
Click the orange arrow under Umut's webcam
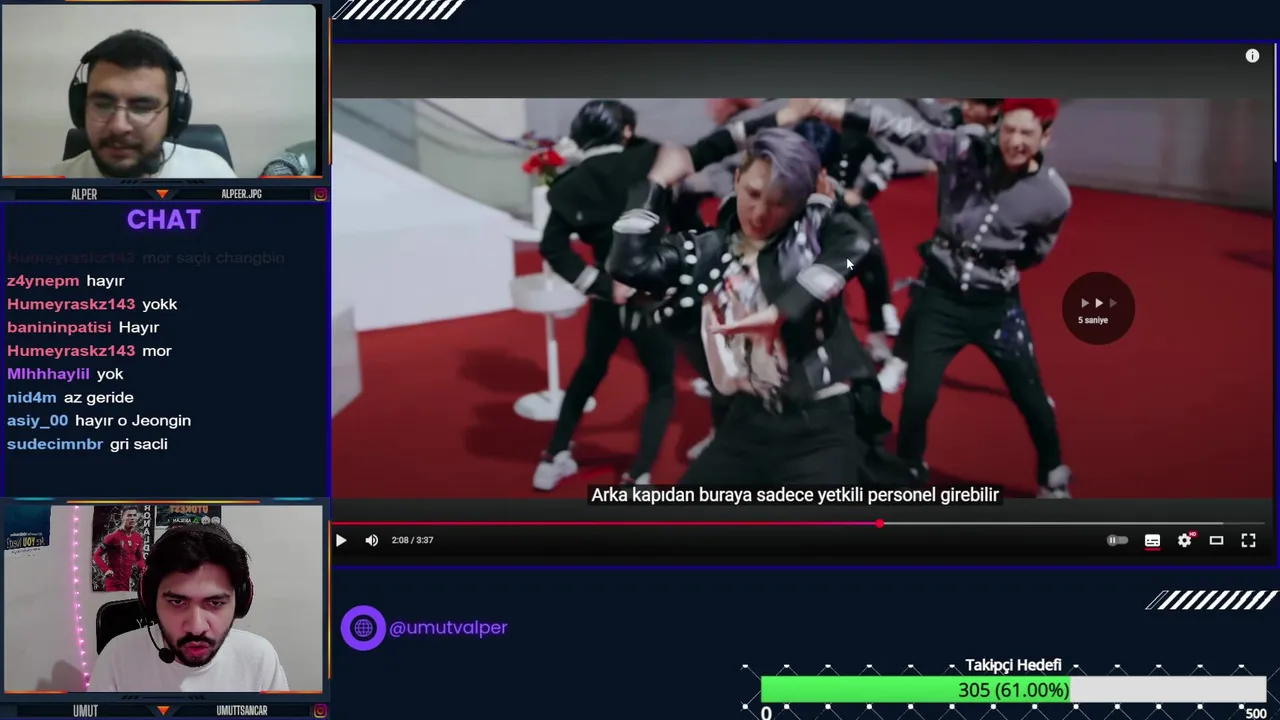point(162,711)
